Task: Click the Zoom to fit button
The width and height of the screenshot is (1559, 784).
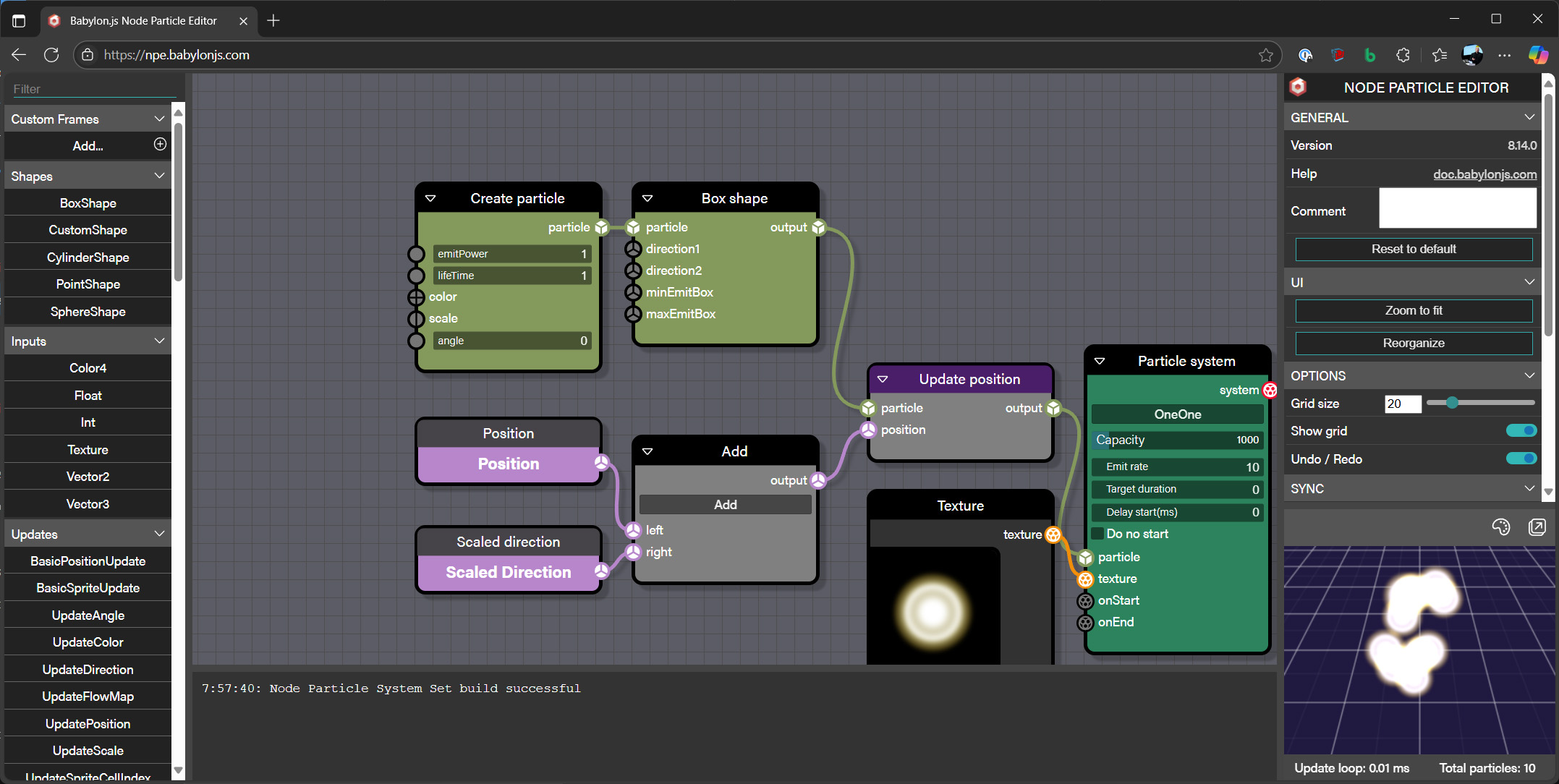Action: [1414, 310]
